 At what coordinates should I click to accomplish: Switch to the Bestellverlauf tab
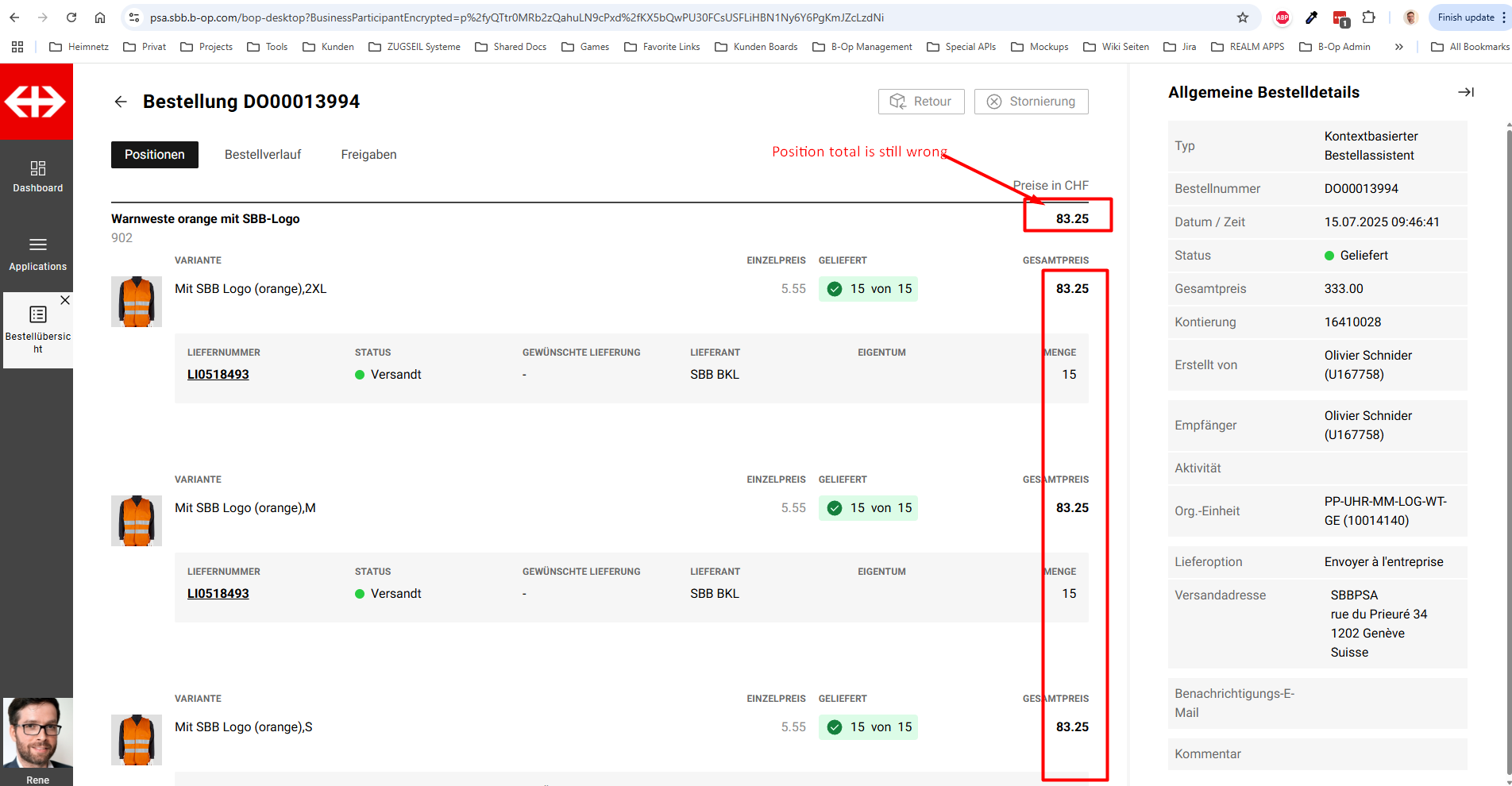coord(263,155)
